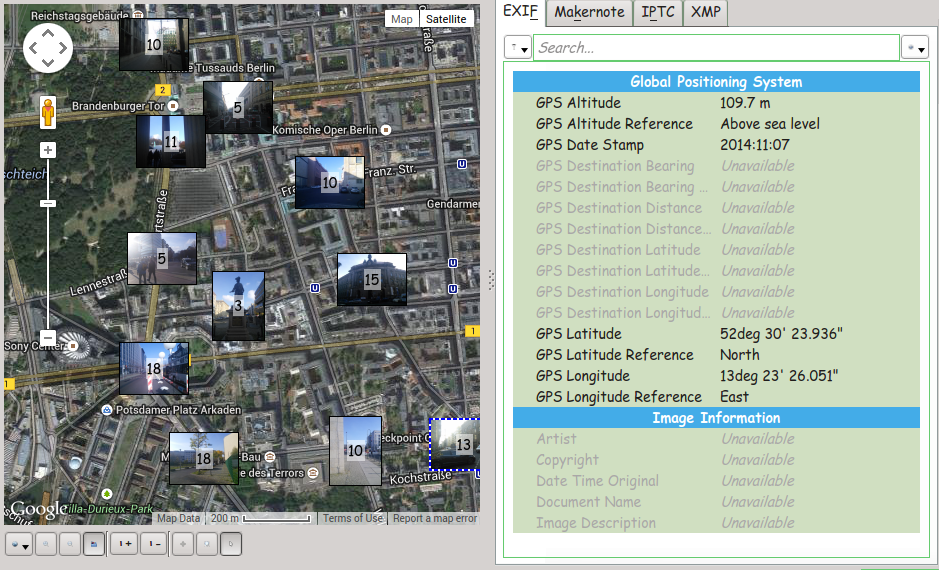Open the filter dropdown left of Search

coord(518,48)
